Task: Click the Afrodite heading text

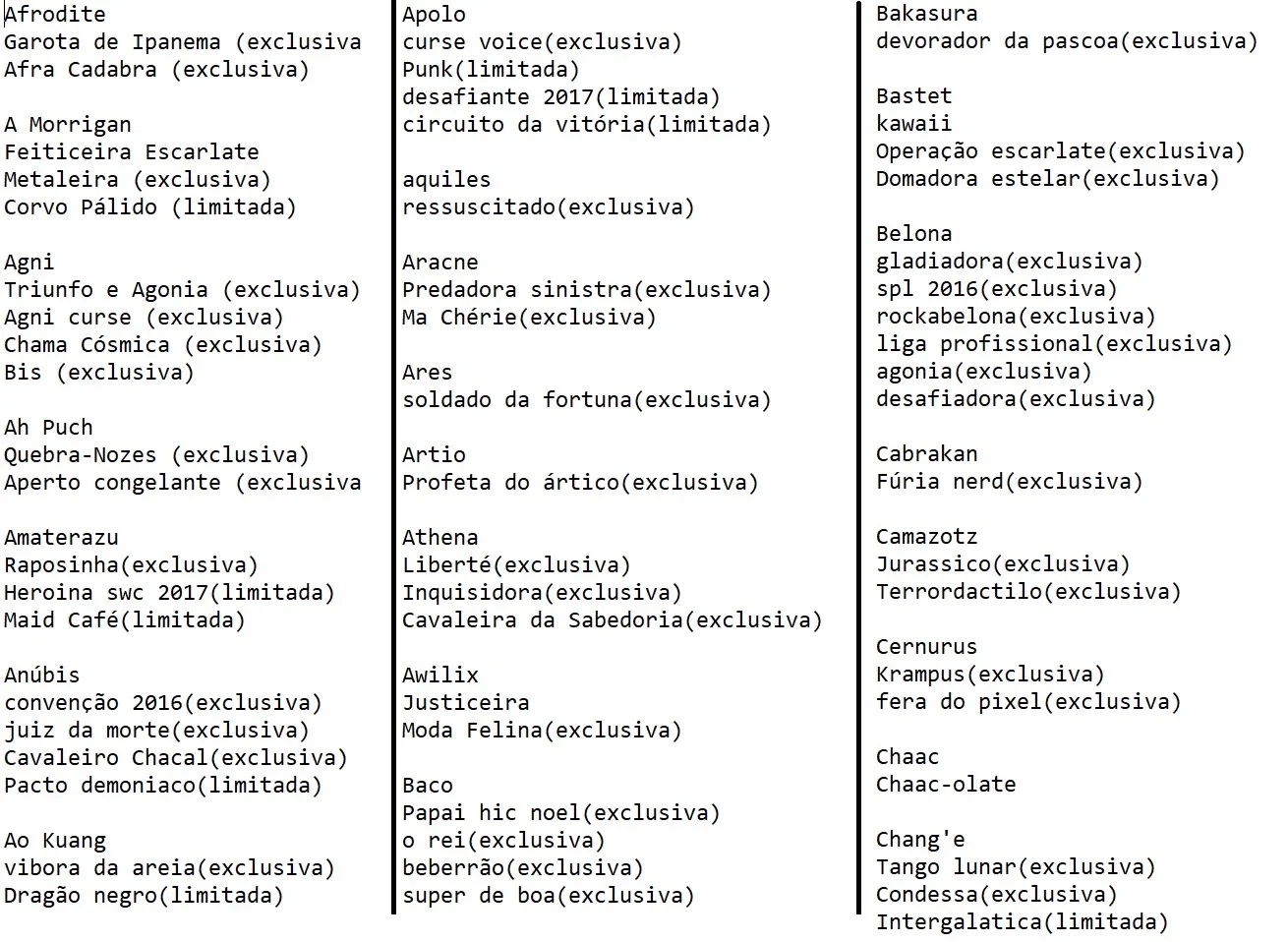Action: [55, 15]
